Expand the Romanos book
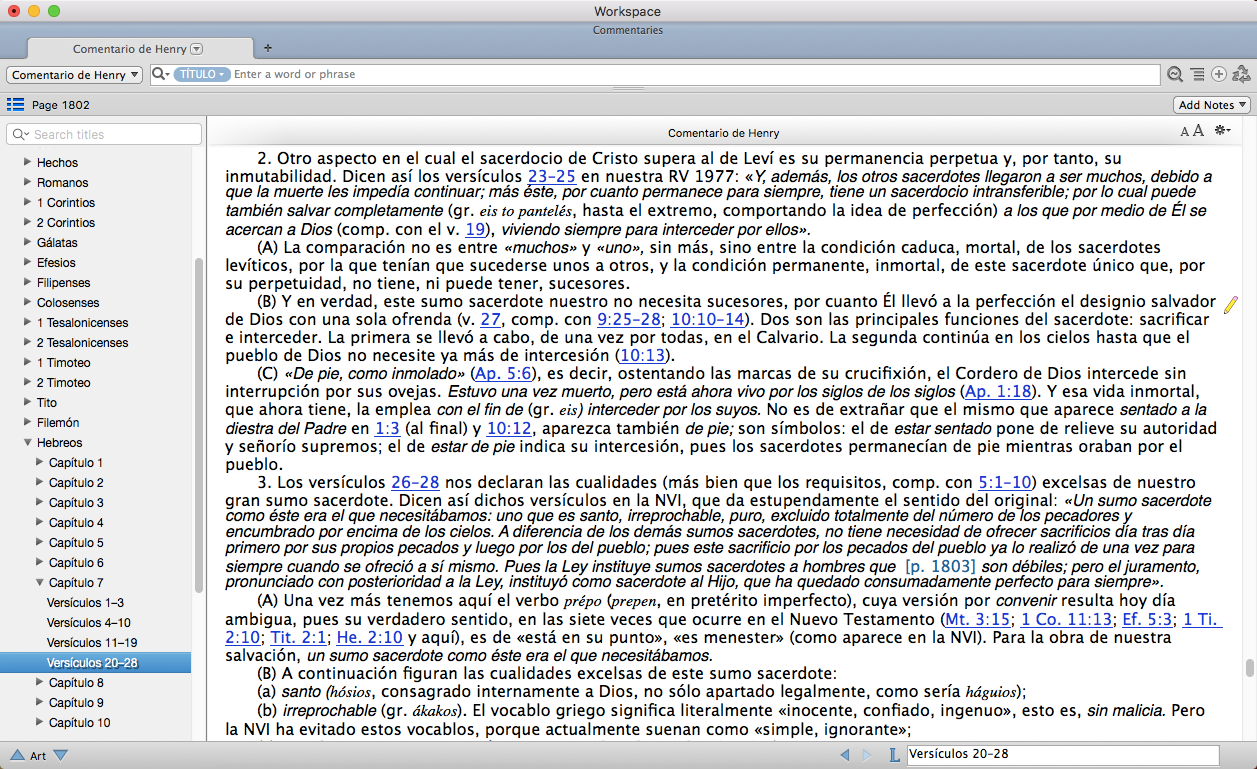The image size is (1257, 769). click(26, 182)
